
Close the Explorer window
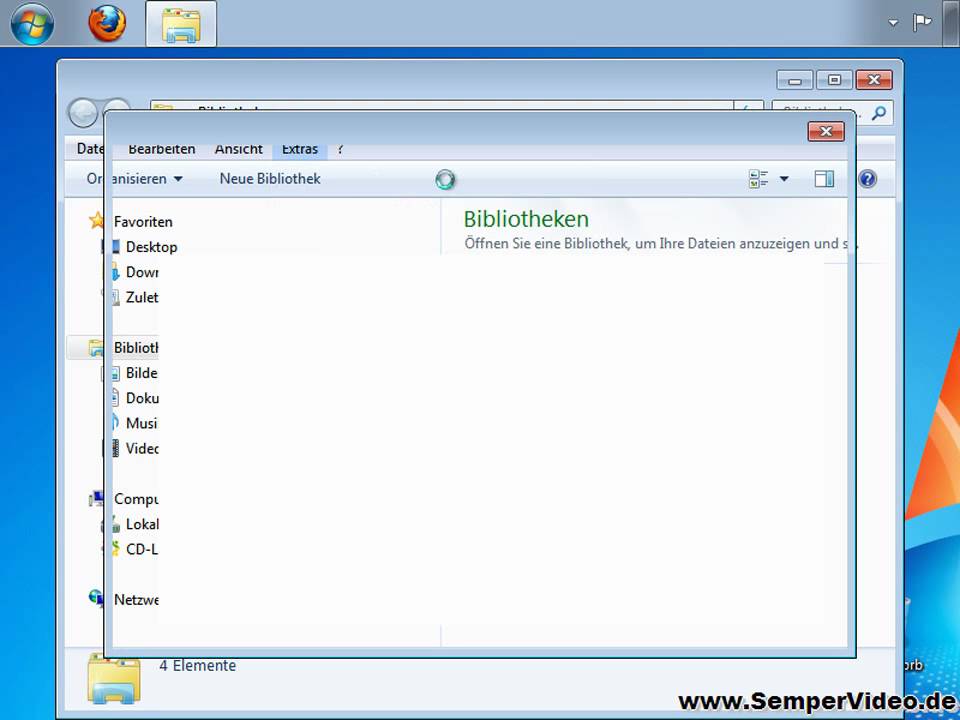pos(874,80)
